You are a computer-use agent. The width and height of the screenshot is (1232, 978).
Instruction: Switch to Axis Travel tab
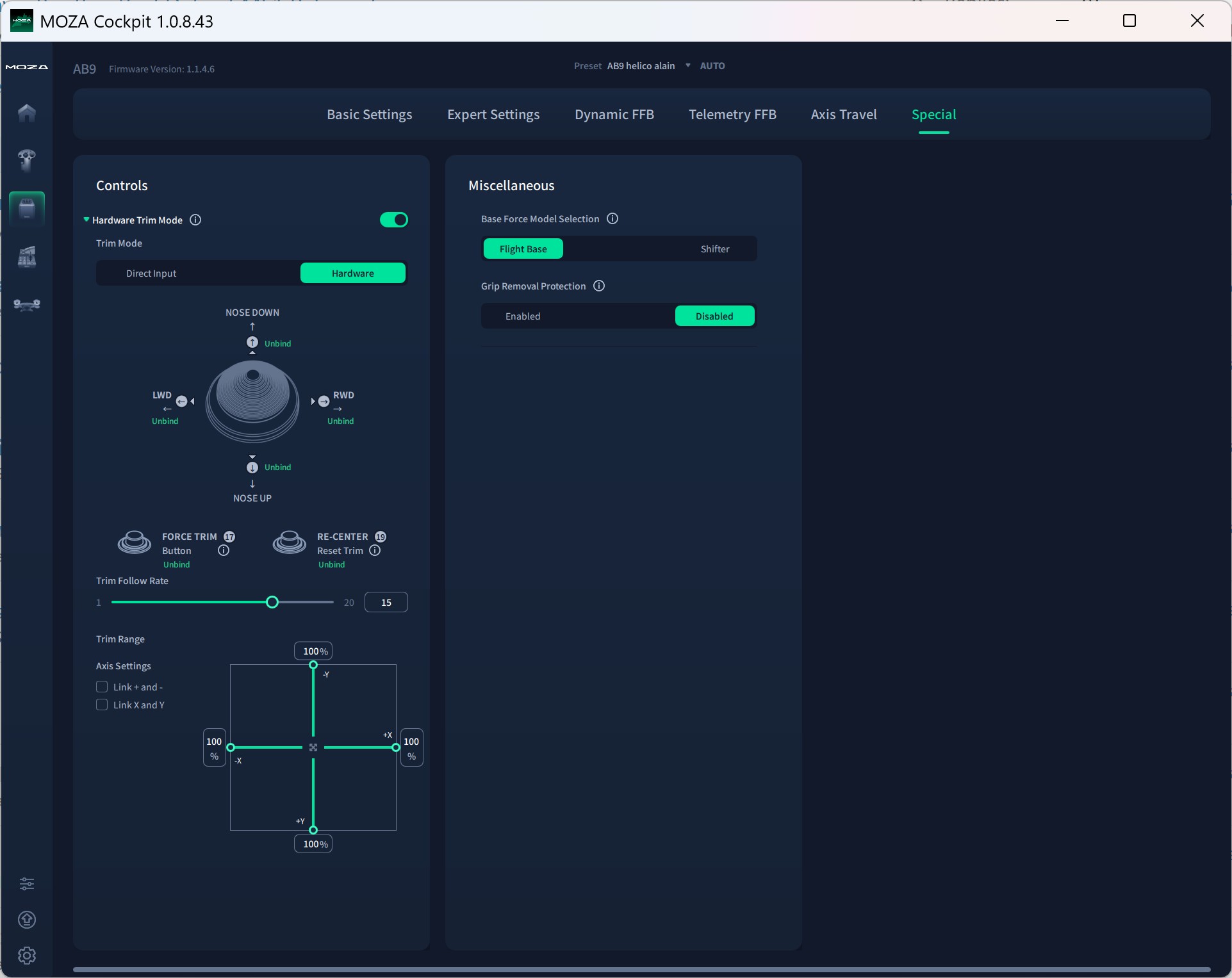click(x=844, y=114)
